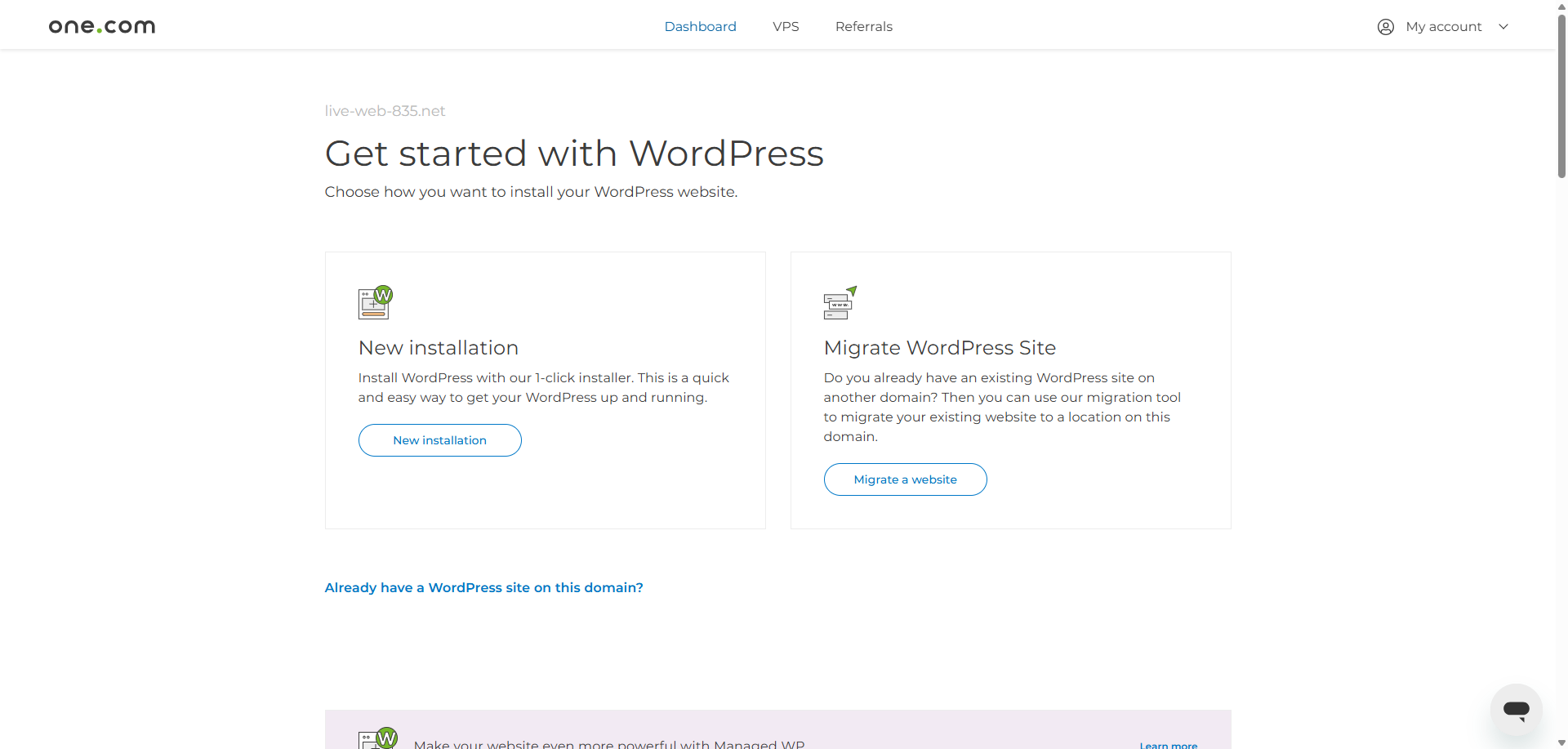
Task: Open Already have a WordPress site link
Action: [x=483, y=587]
